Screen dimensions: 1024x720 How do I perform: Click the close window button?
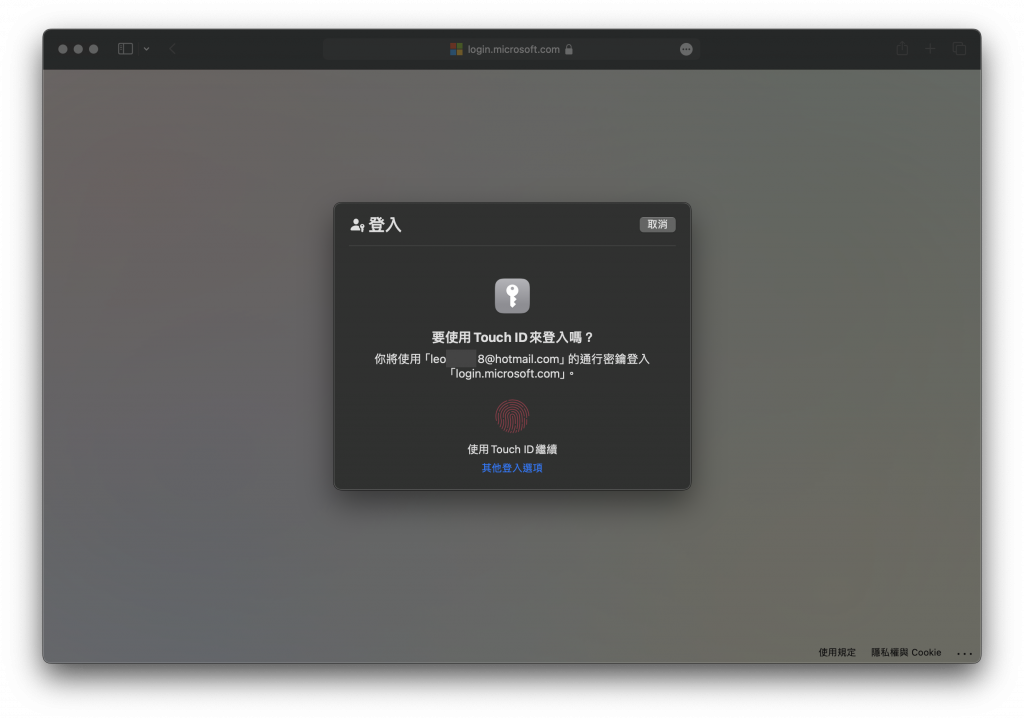pyautogui.click(x=63, y=49)
